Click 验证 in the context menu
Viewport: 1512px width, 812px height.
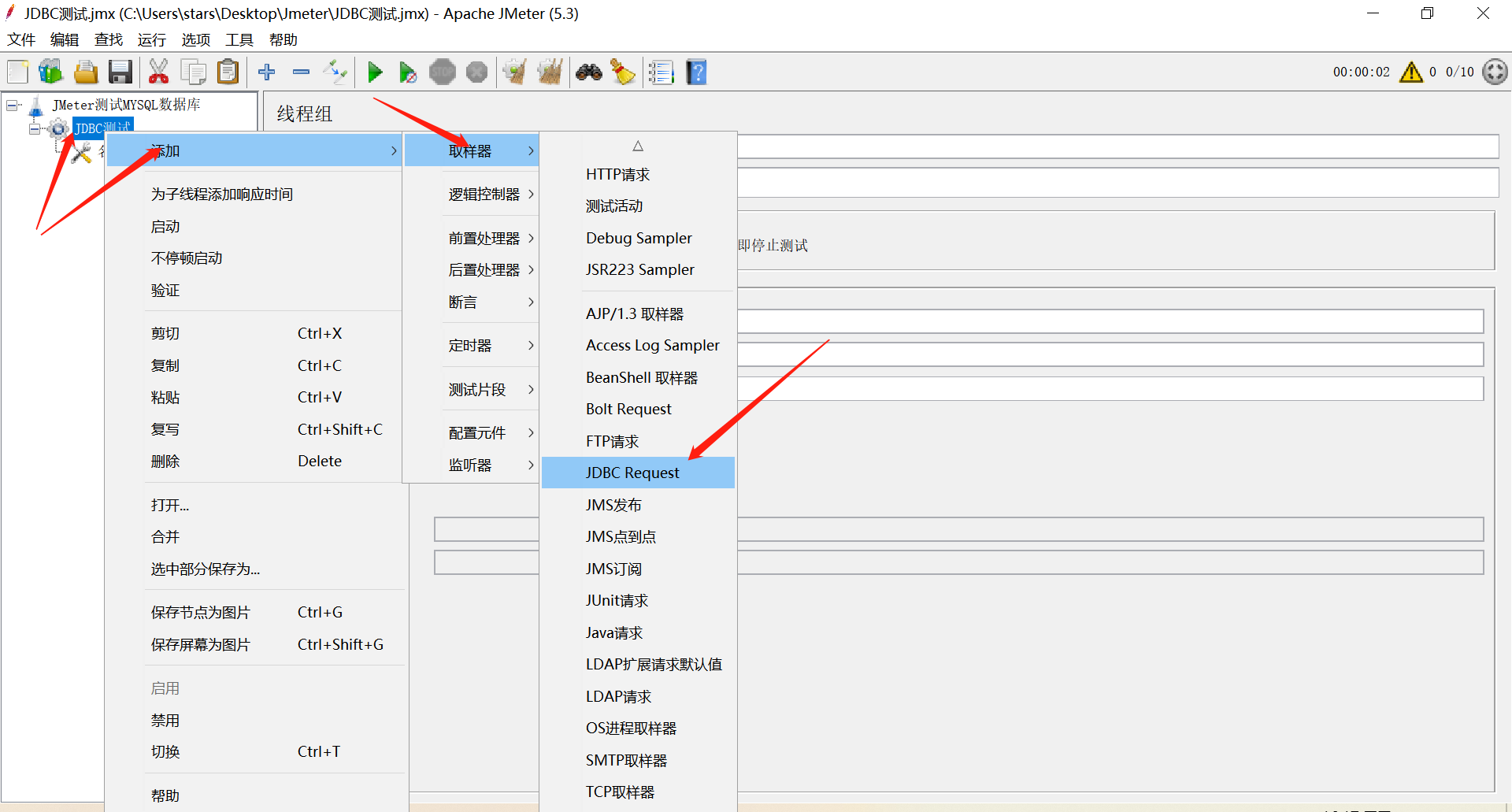tap(165, 290)
